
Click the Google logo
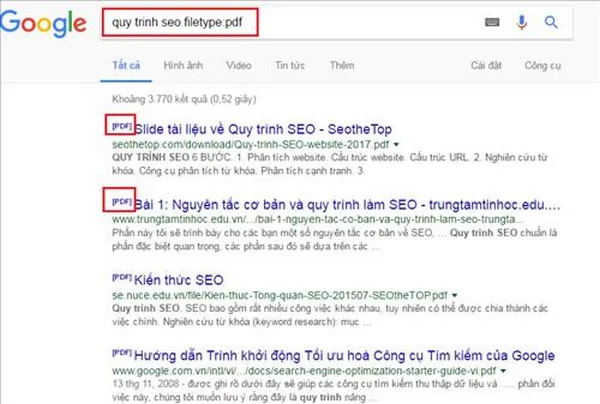47,25
